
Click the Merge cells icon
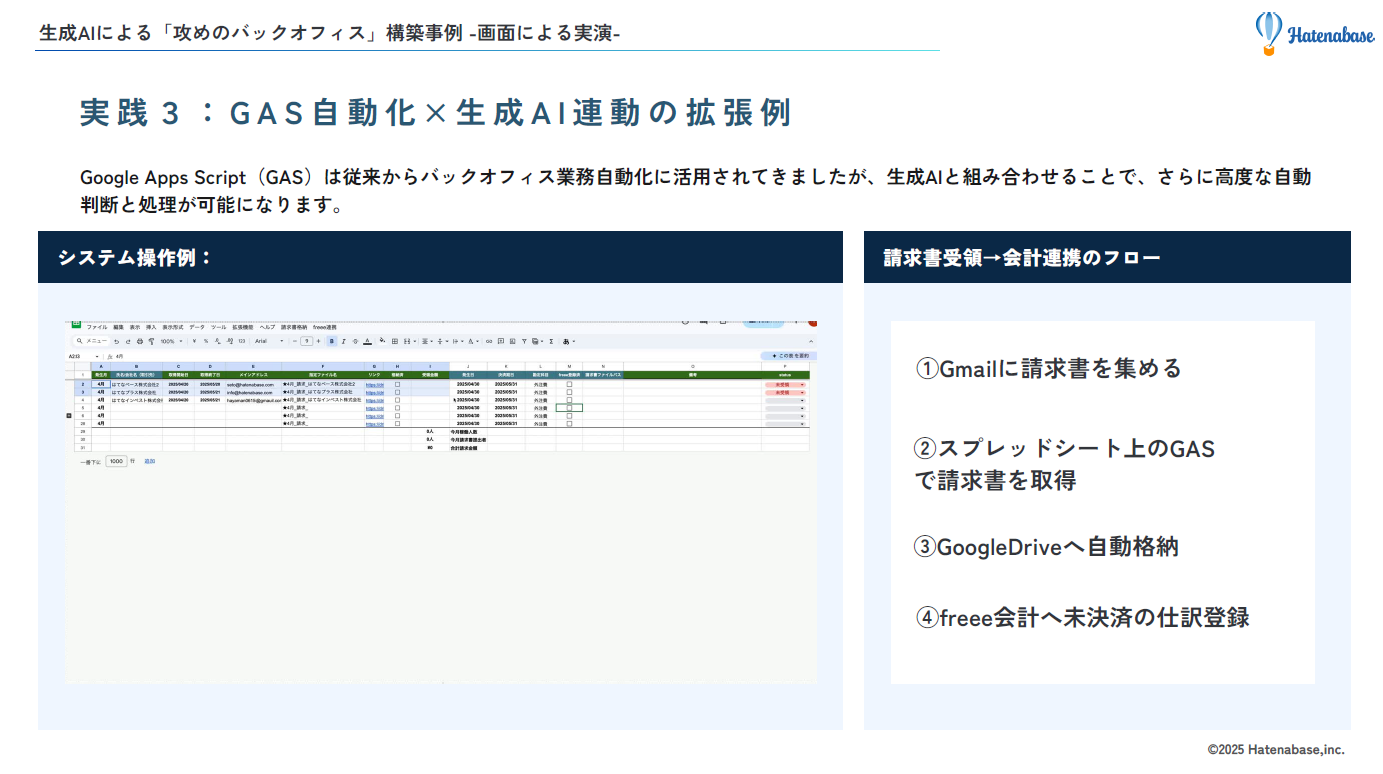point(408,341)
